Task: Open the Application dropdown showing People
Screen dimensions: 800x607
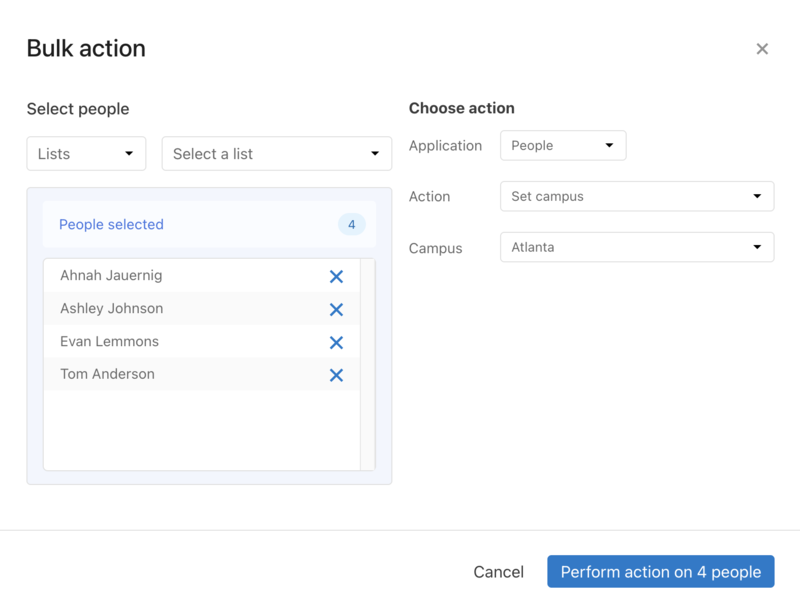Action: click(563, 145)
